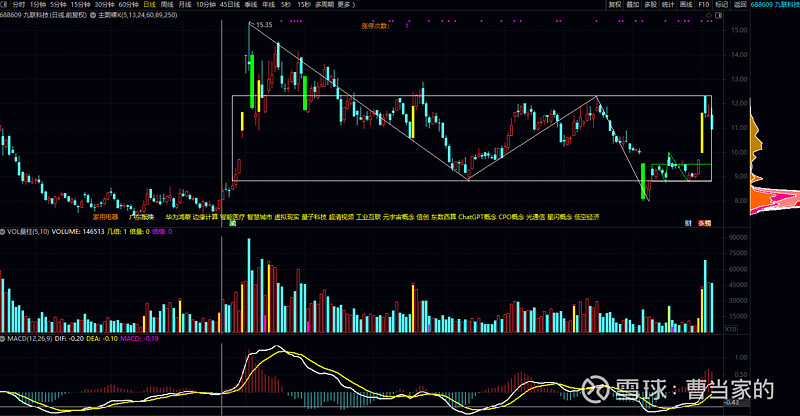Click the 15.35 peak price label
Viewport: 800px width, 416px height.
point(264,25)
